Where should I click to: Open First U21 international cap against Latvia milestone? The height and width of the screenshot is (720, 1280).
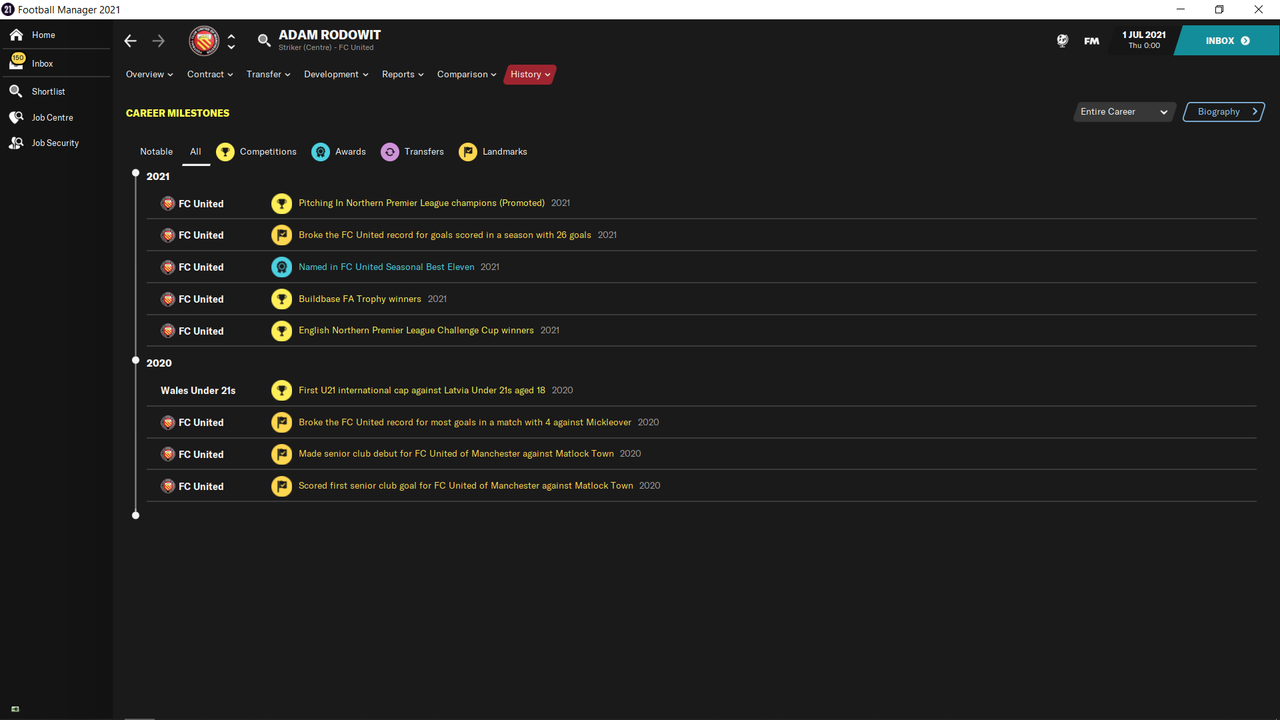pyautogui.click(x=422, y=390)
